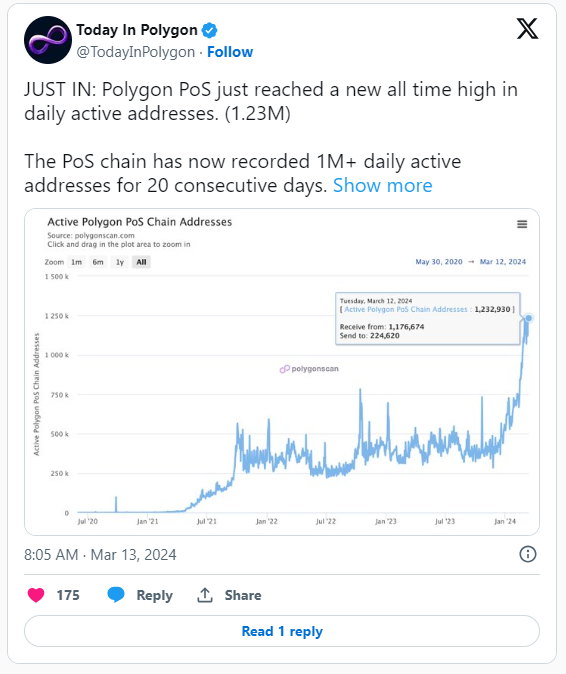
Task: Click the Follow link
Action: pyautogui.click(x=230, y=52)
